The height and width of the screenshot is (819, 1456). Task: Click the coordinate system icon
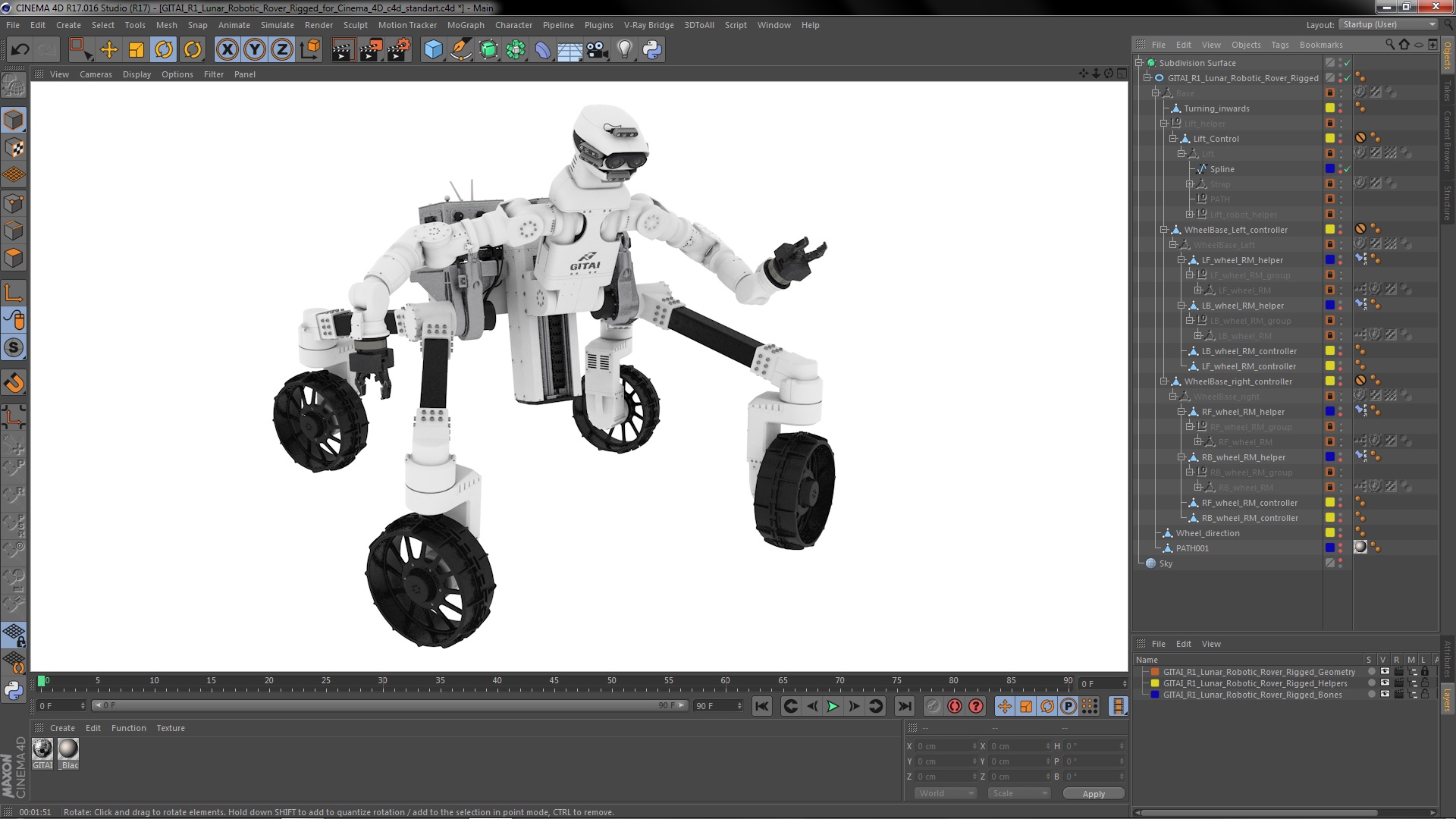point(310,50)
